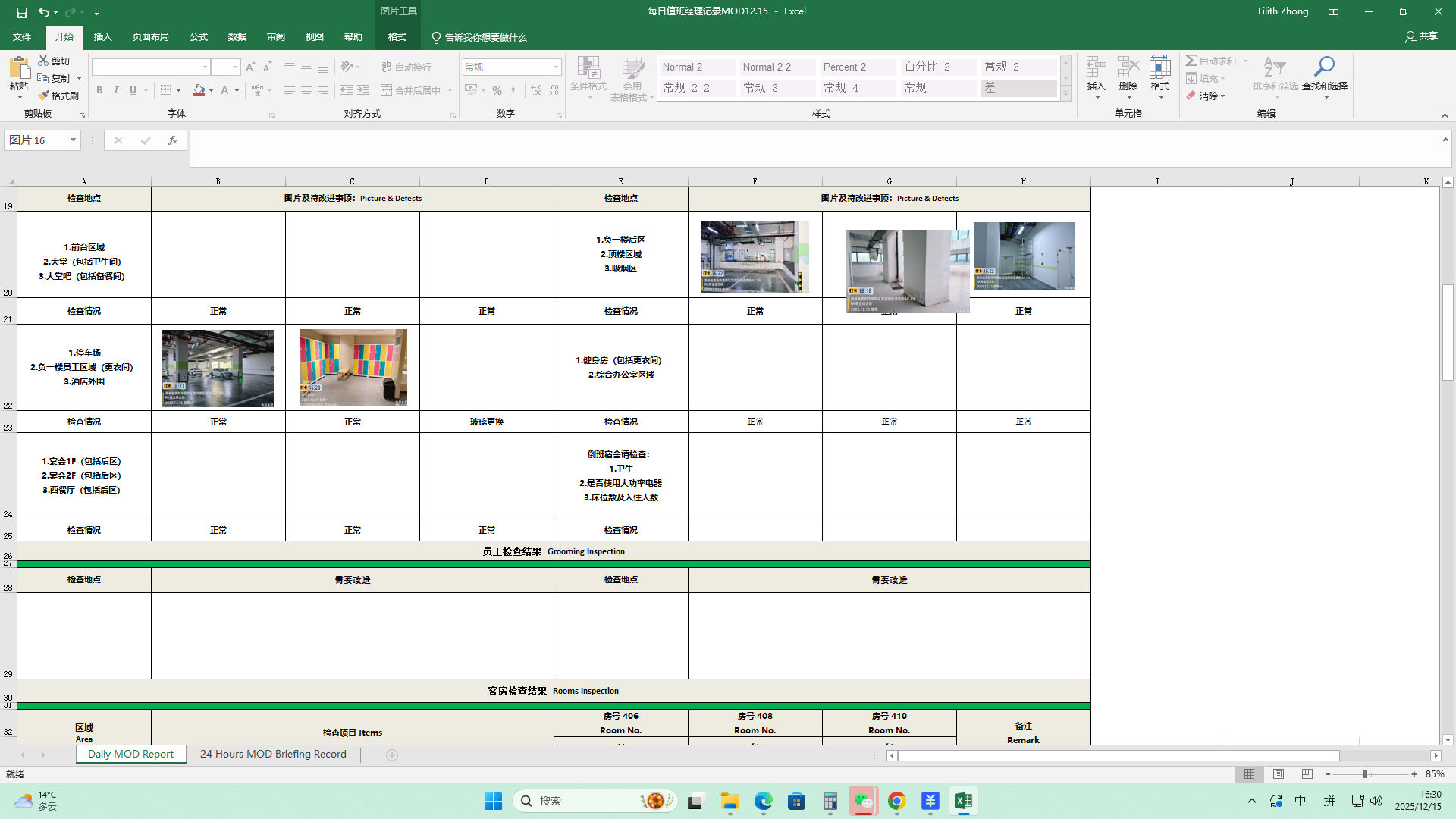The image size is (1456, 819).
Task: Open the WeChat icon in the taskbar
Action: coord(863,801)
